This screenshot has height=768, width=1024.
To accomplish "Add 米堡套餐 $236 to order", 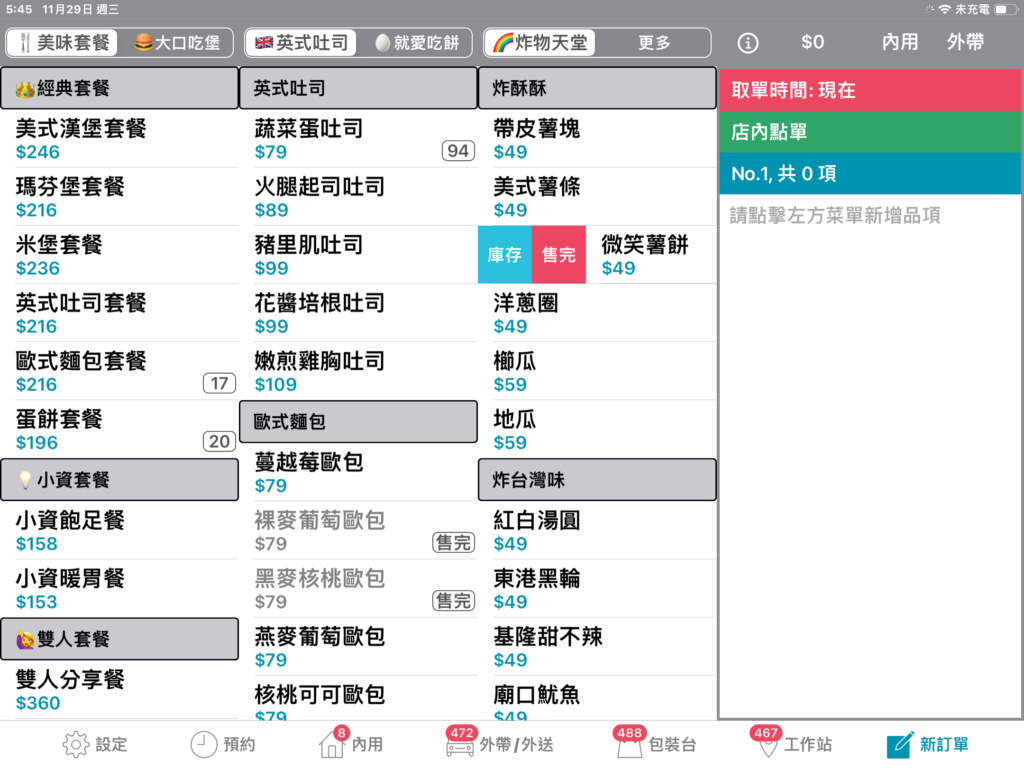I will click(120, 255).
